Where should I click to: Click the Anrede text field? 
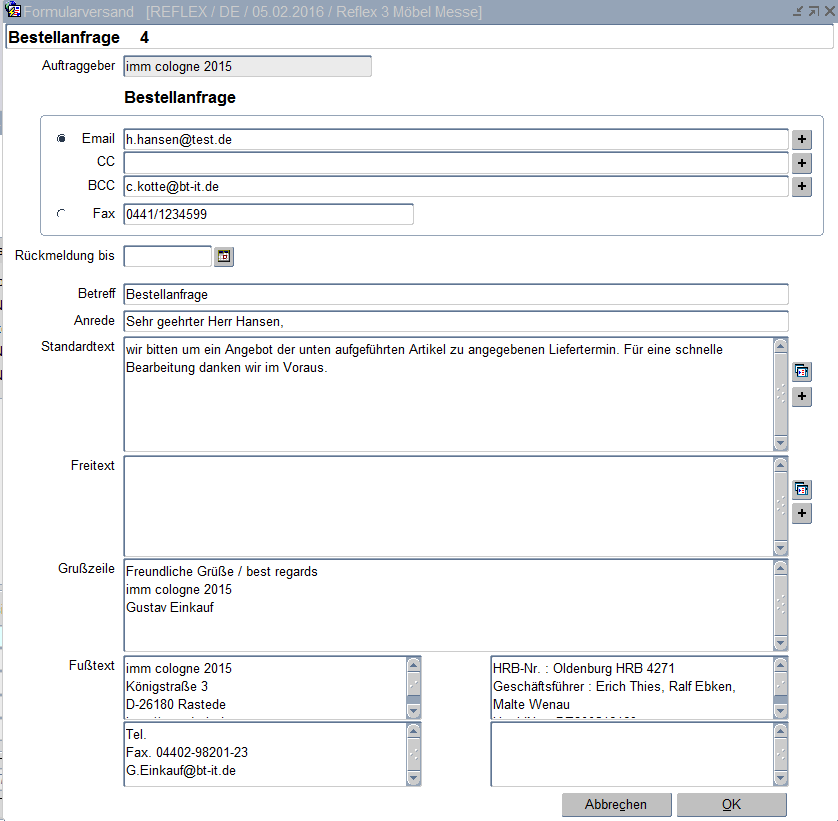coord(455,321)
